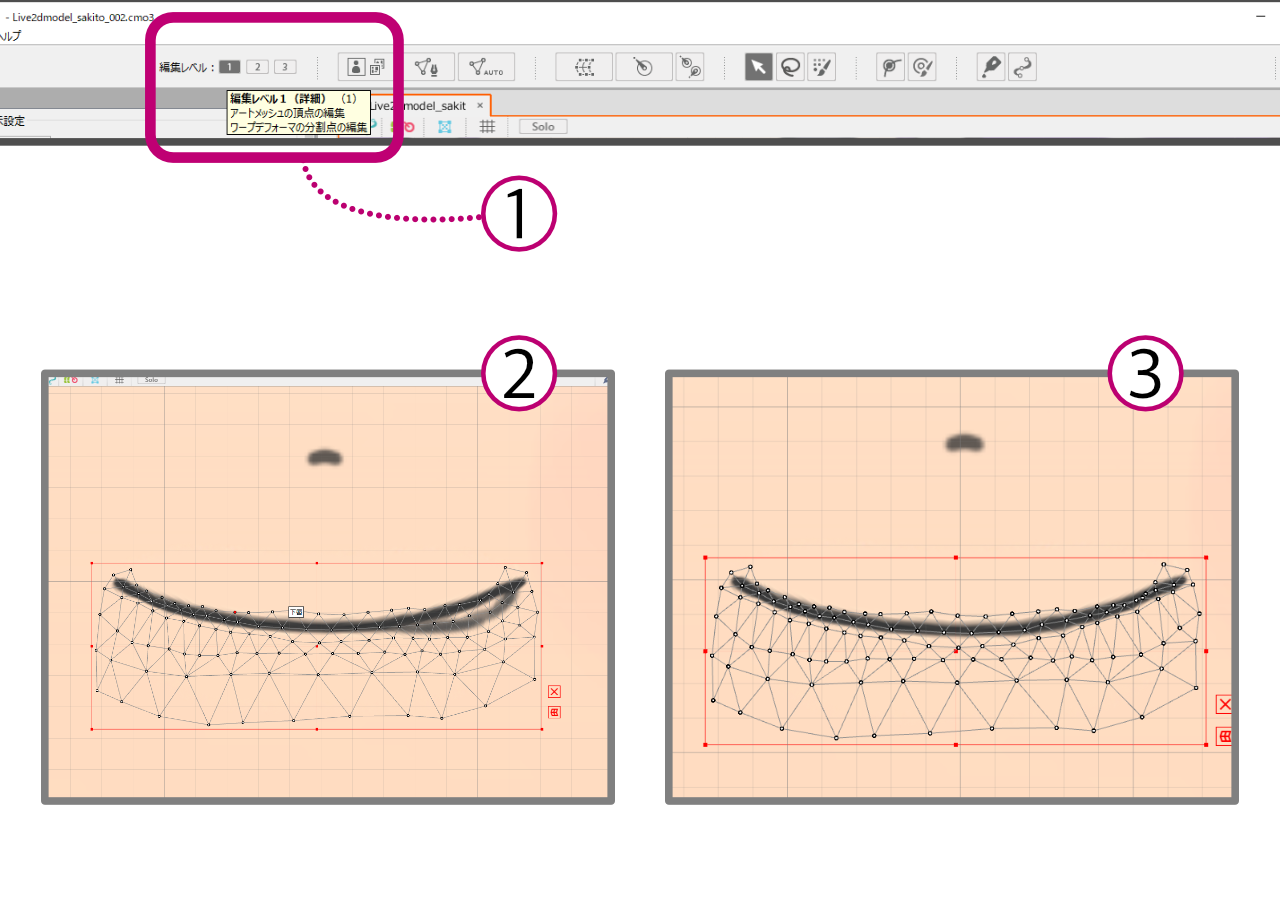1280x905 pixels.
Task: Run the AUTO mesh generator
Action: click(486, 67)
